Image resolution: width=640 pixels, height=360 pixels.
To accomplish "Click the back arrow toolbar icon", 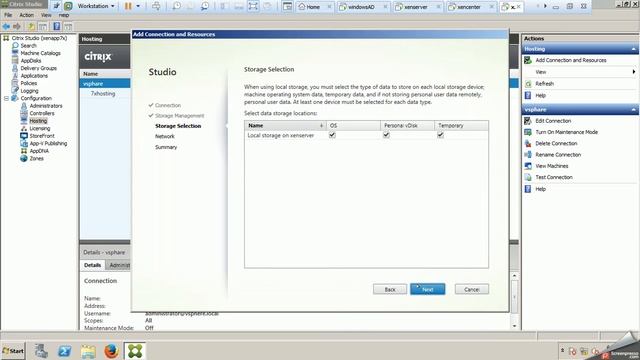I will (x=6, y=27).
